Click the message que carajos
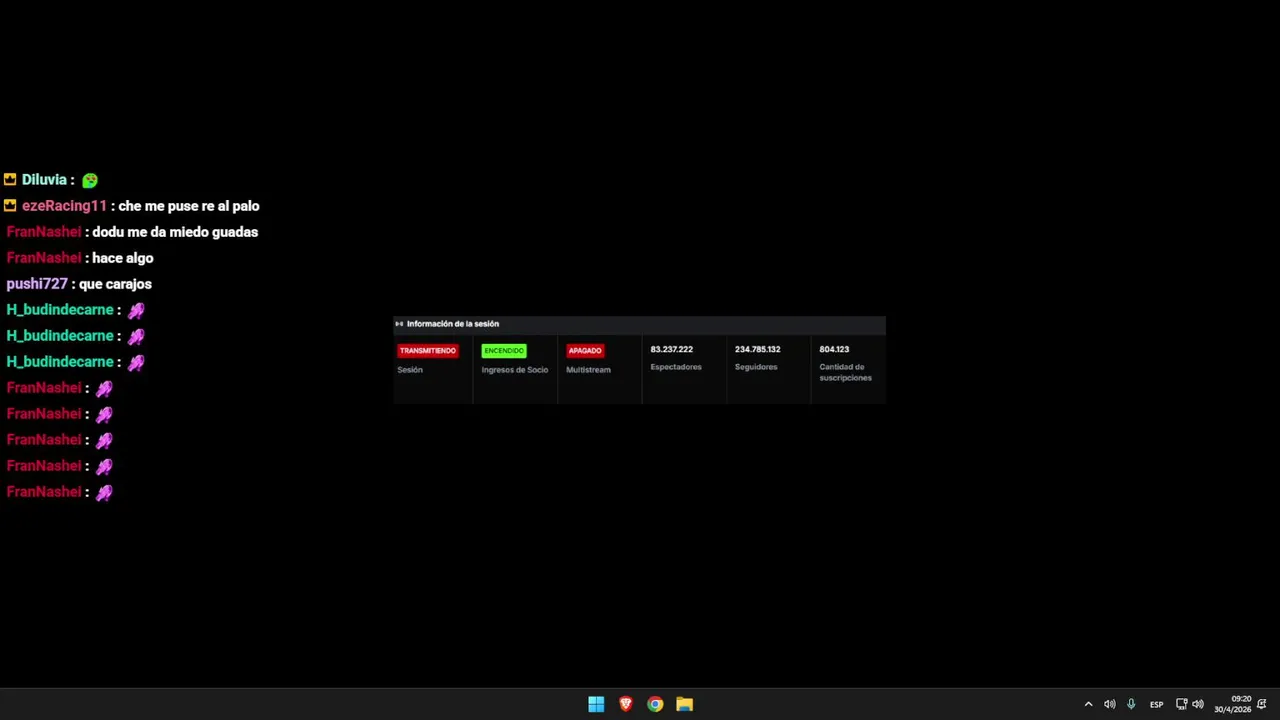 coord(115,284)
